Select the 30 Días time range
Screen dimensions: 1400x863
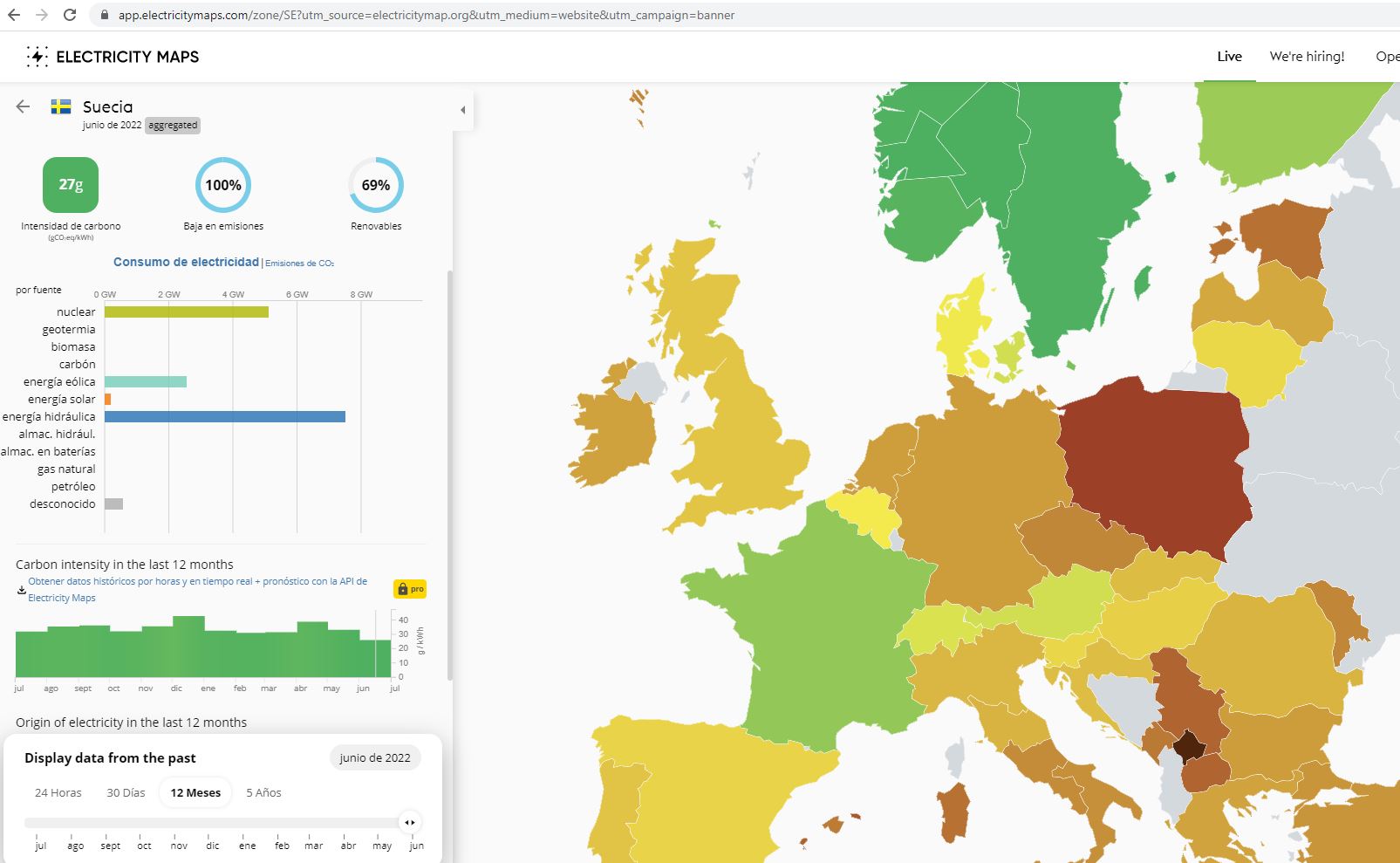[x=126, y=792]
